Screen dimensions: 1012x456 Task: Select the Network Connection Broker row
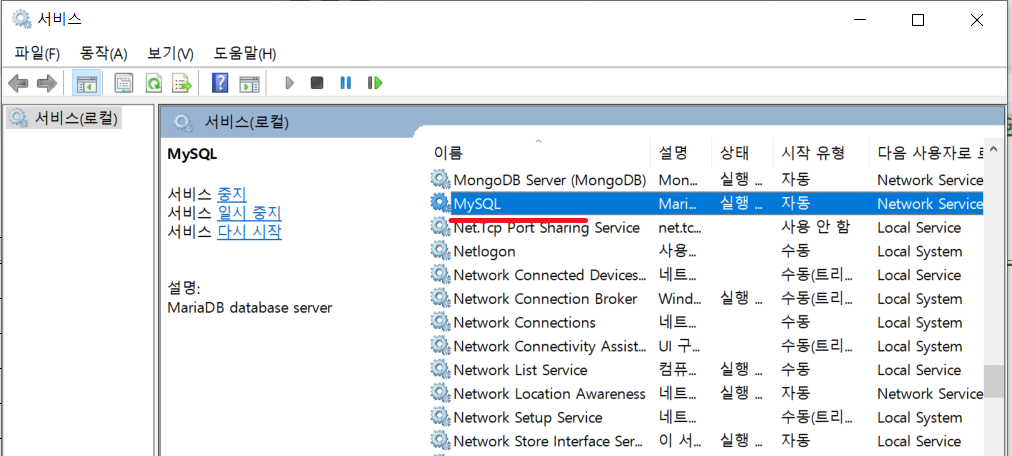pos(706,299)
